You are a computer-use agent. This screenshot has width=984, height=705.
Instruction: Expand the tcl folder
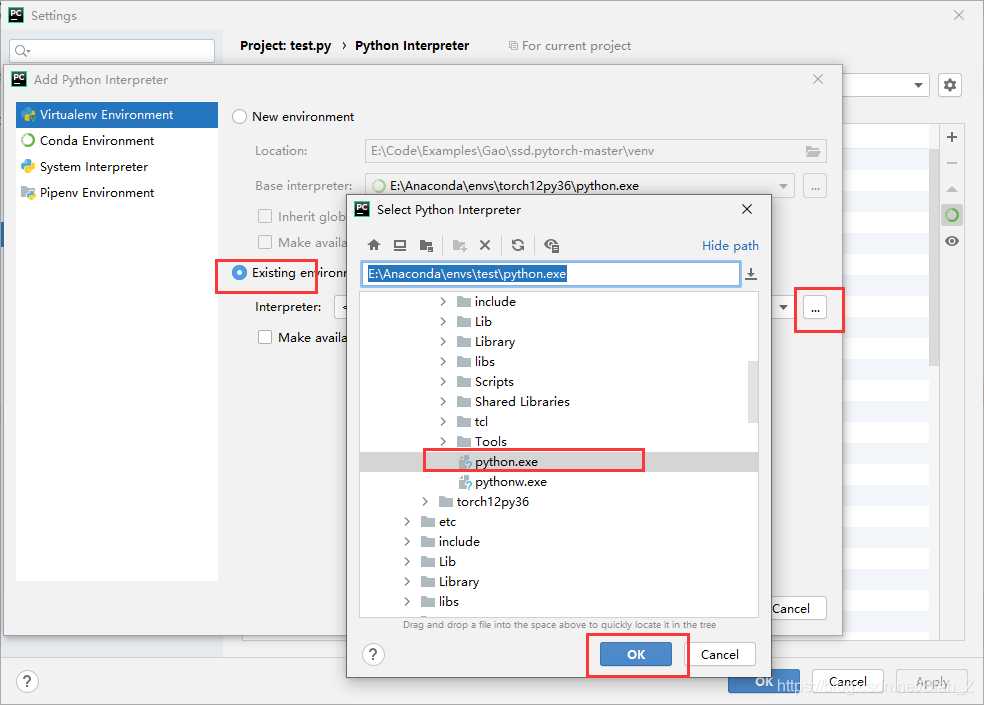pos(443,421)
